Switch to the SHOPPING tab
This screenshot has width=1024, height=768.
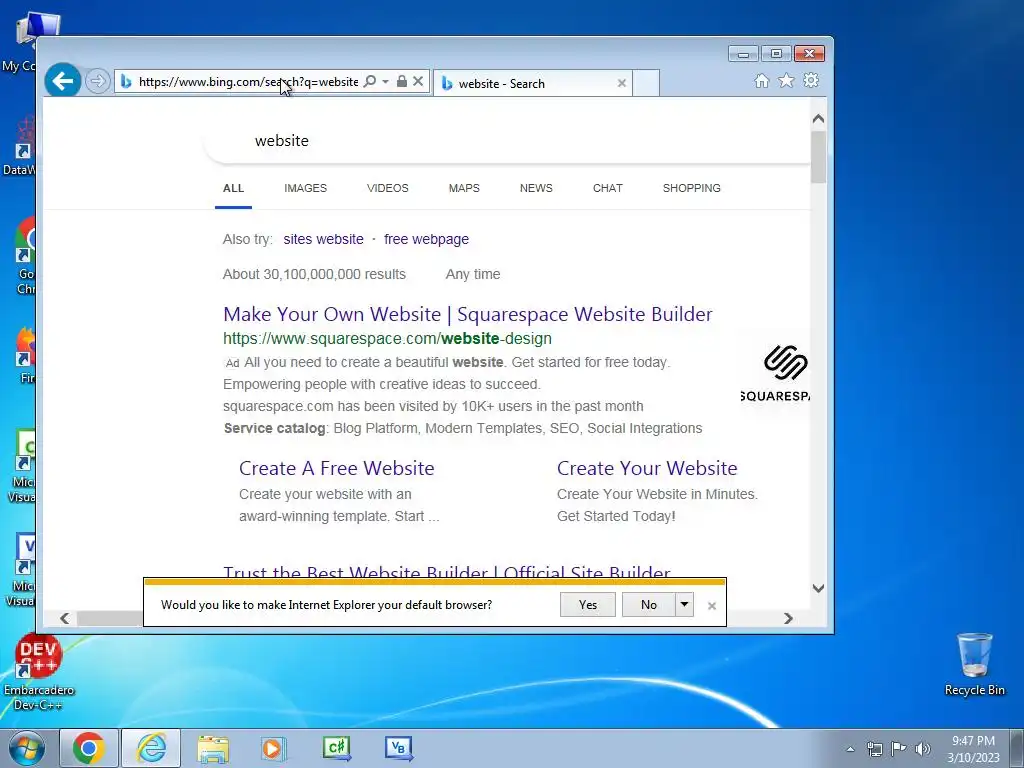(692, 188)
